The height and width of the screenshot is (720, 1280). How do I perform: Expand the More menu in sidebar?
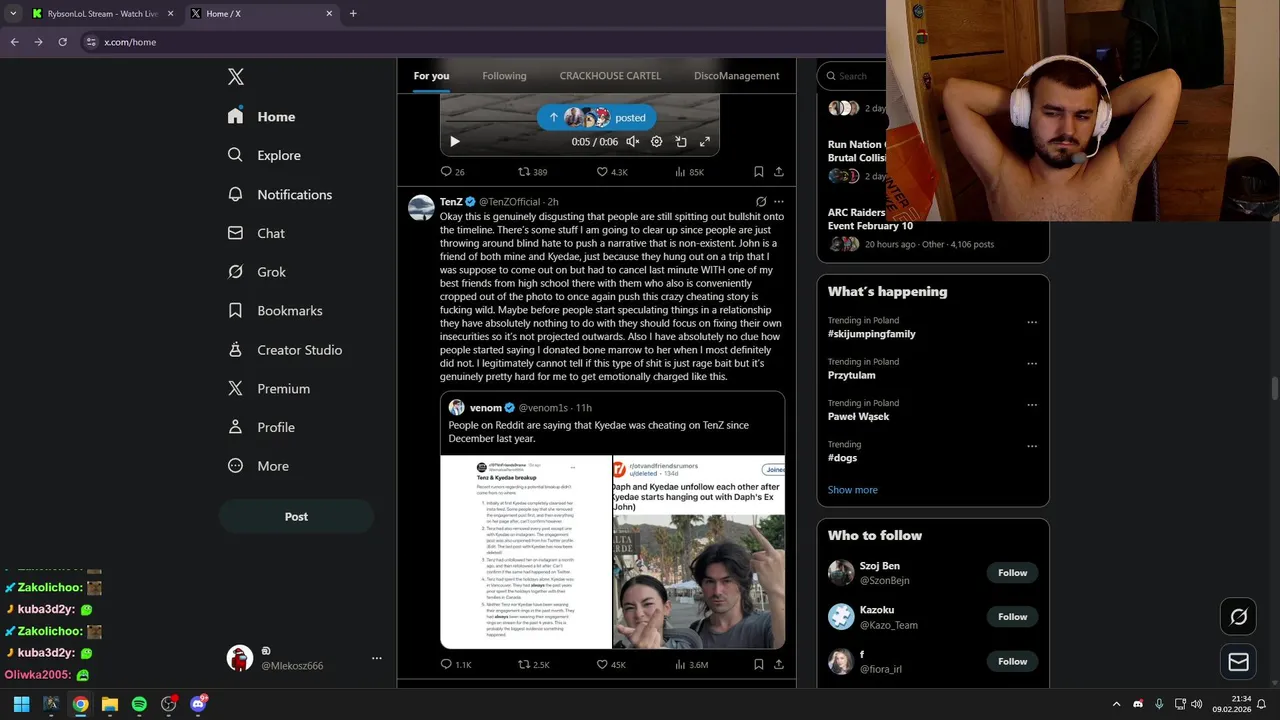click(x=258, y=466)
